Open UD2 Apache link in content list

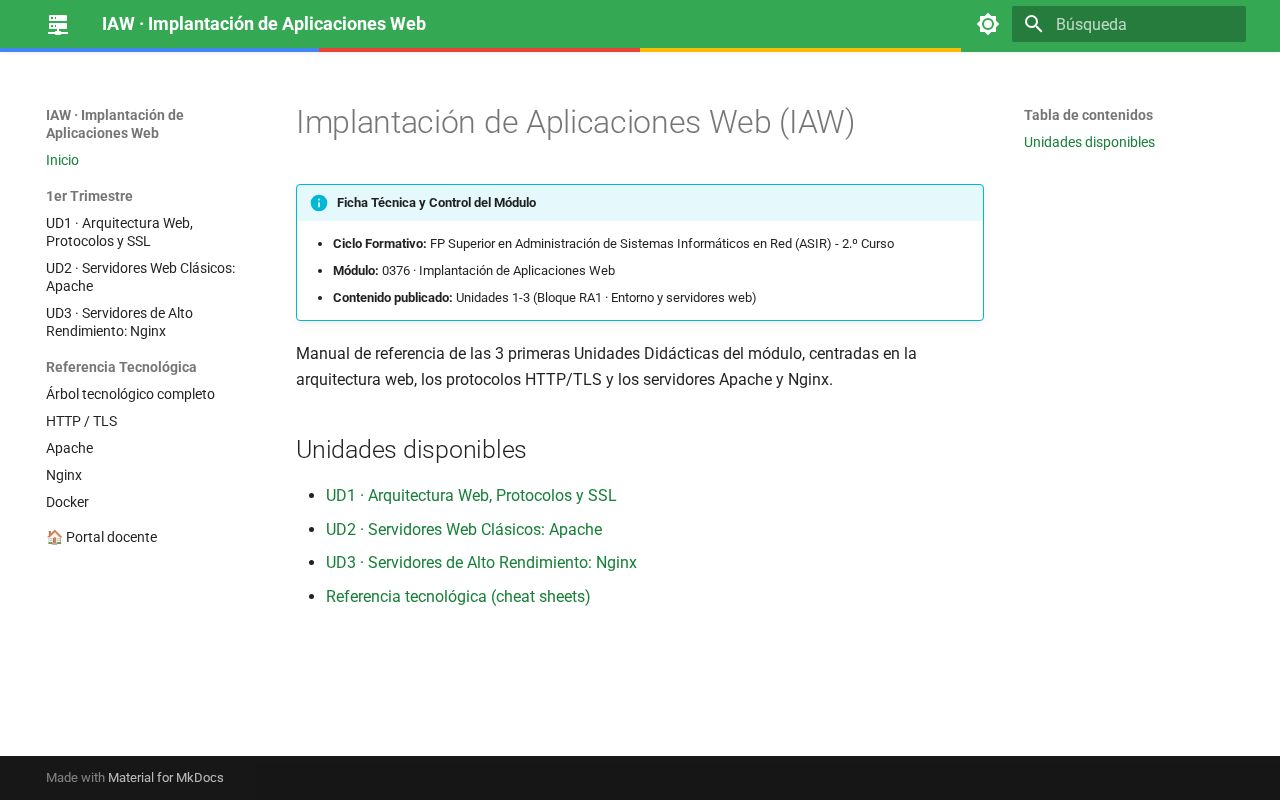[x=464, y=529]
